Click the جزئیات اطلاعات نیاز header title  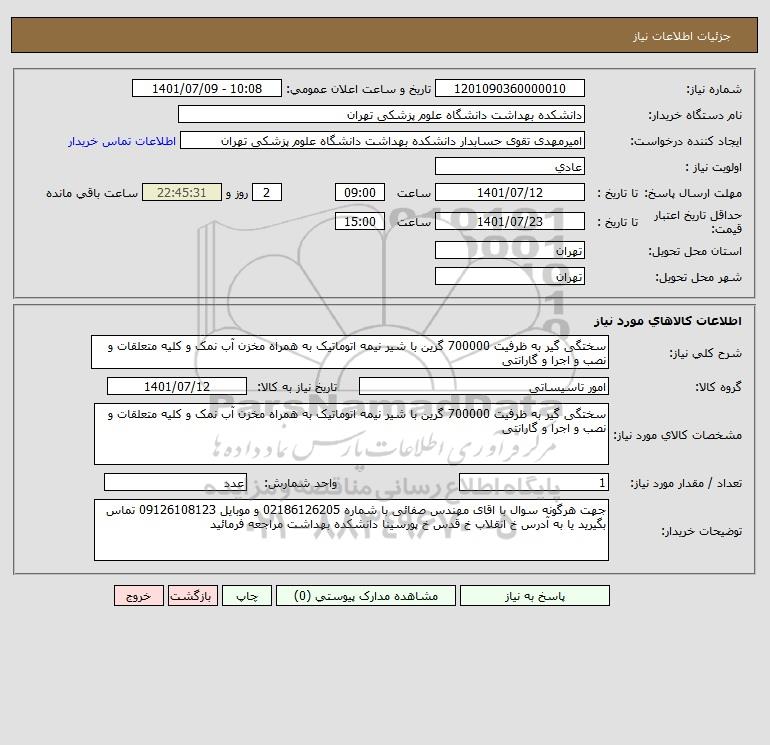(682, 36)
